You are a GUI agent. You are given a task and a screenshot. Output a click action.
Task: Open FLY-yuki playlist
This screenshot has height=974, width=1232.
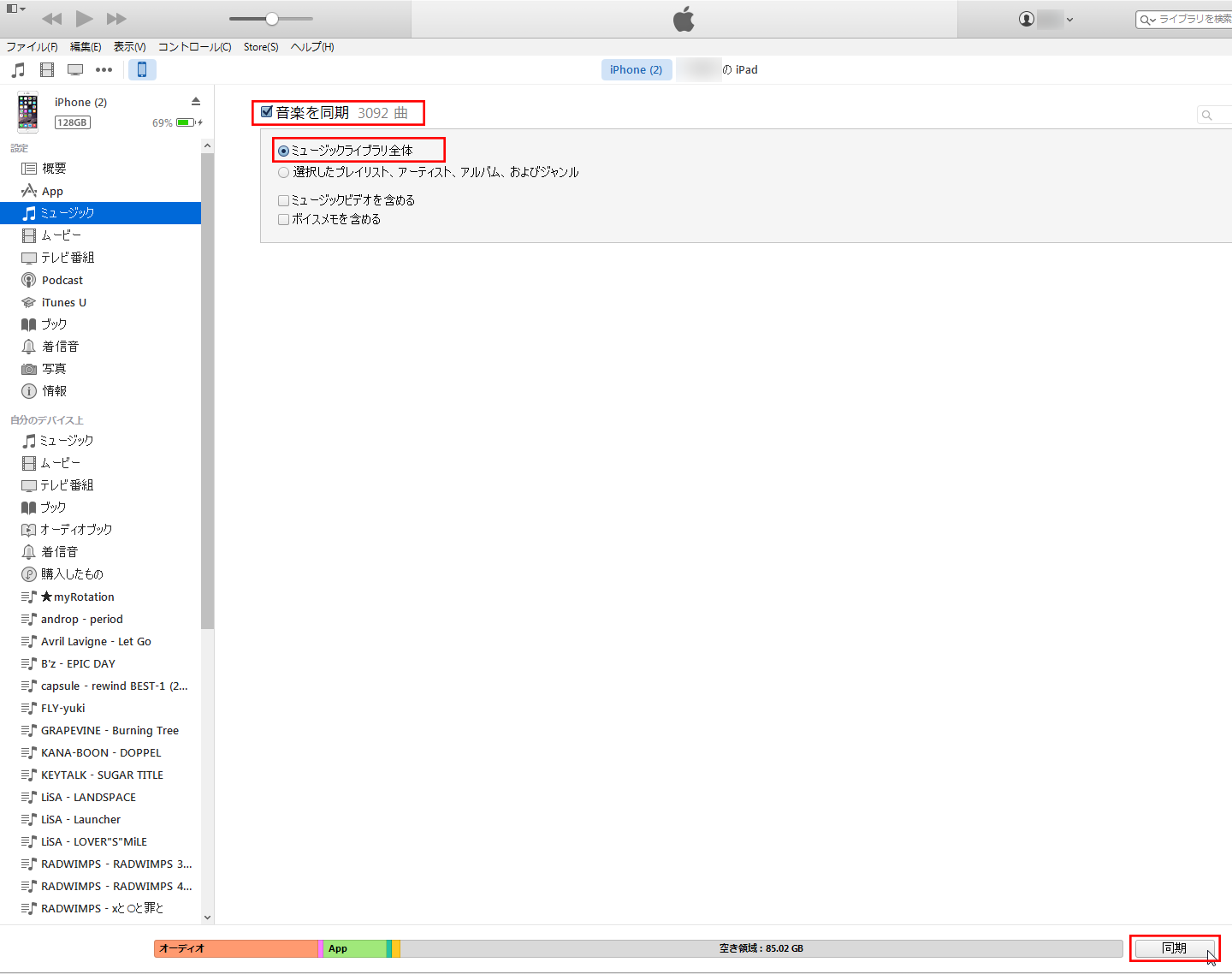pos(100,708)
